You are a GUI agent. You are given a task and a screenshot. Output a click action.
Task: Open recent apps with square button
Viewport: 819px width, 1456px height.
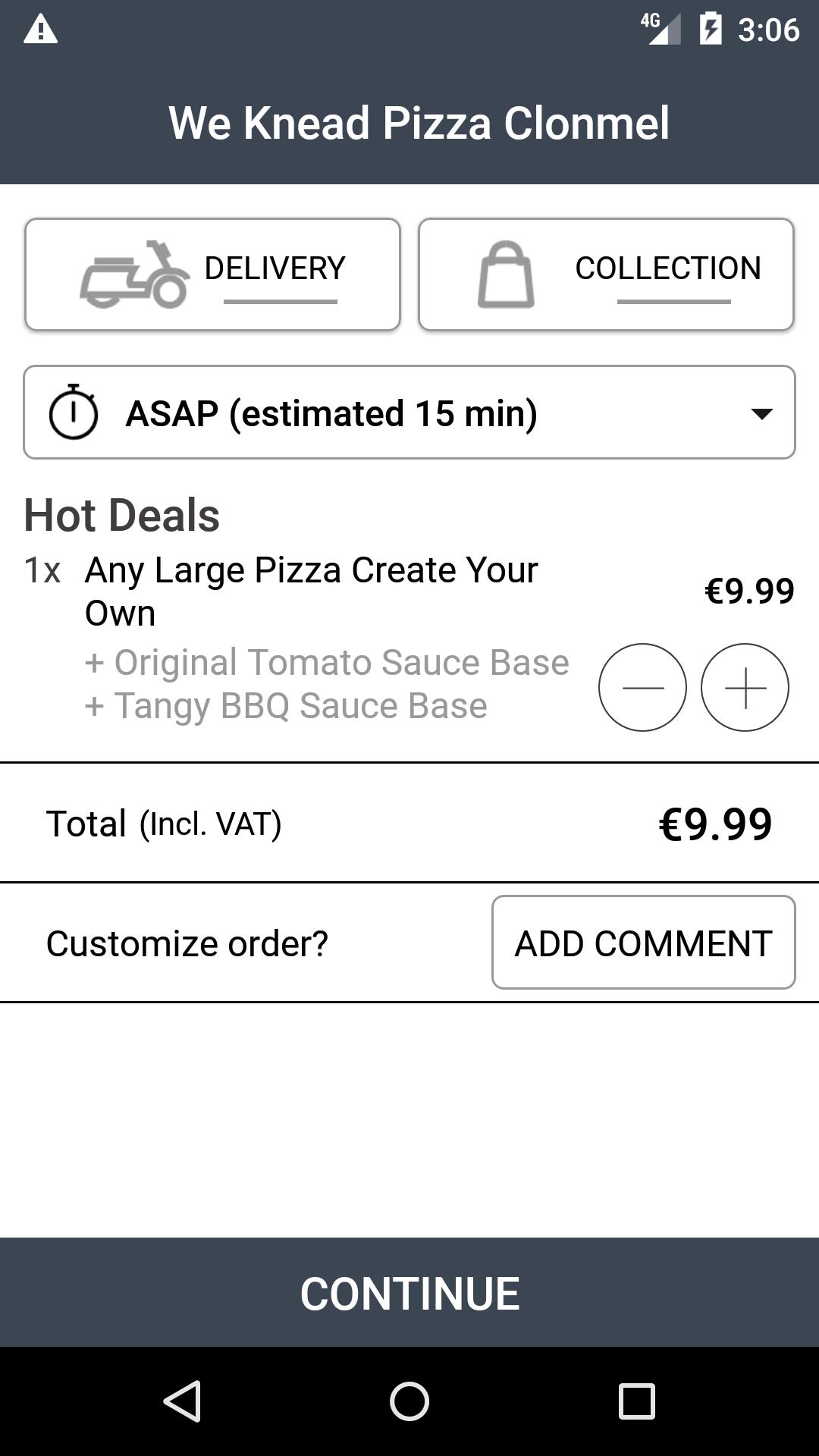click(x=636, y=1401)
